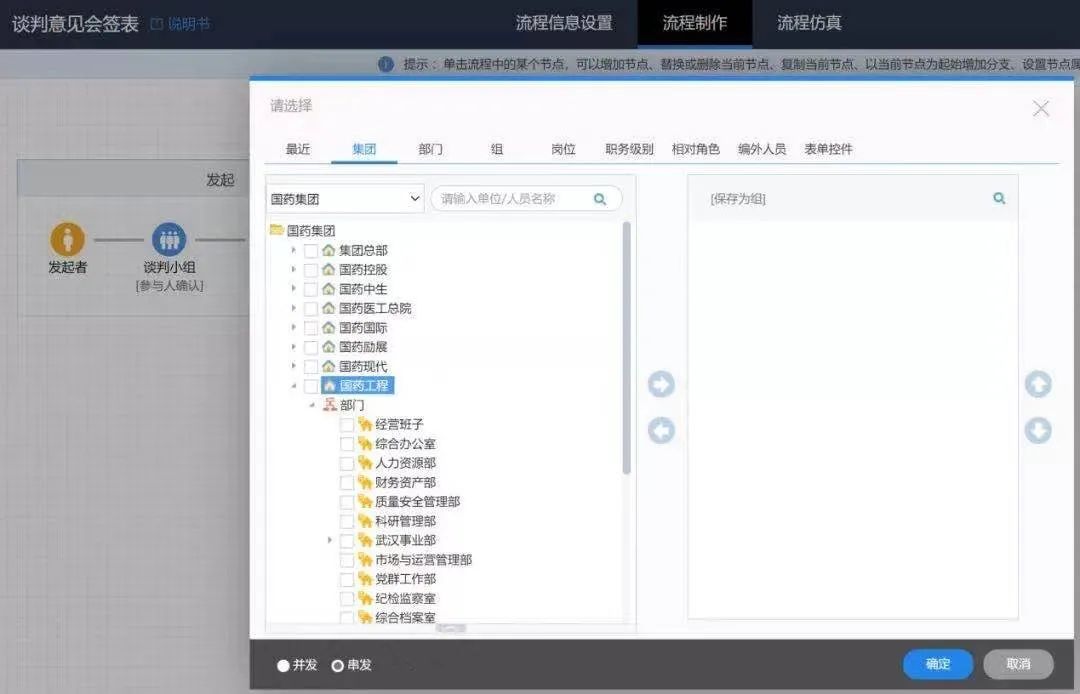Click the search icon in 保存为组 panel
This screenshot has width=1080, height=694.
coord(998,198)
